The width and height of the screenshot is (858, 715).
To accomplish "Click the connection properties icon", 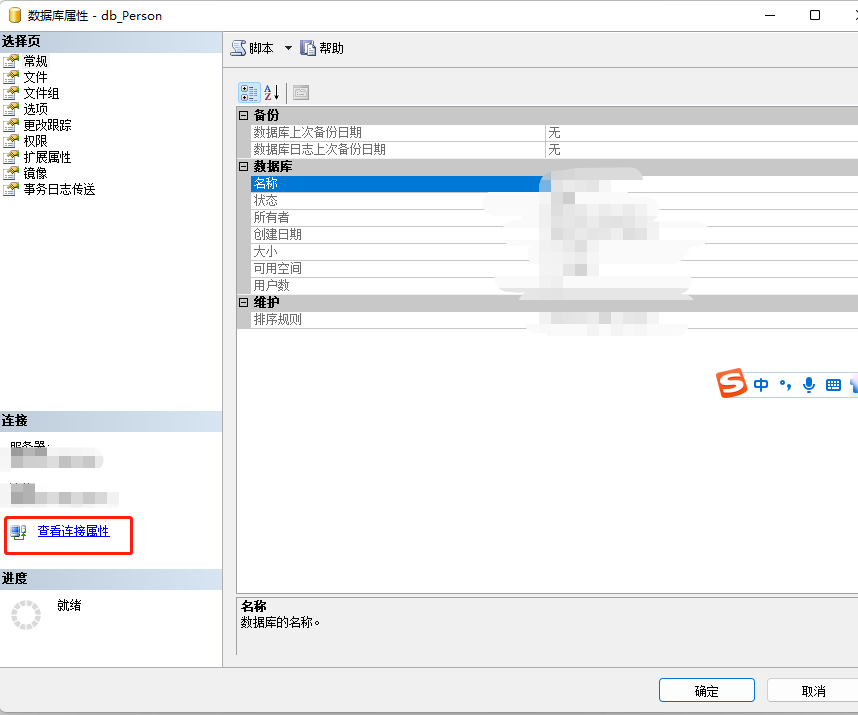I will point(19,532).
